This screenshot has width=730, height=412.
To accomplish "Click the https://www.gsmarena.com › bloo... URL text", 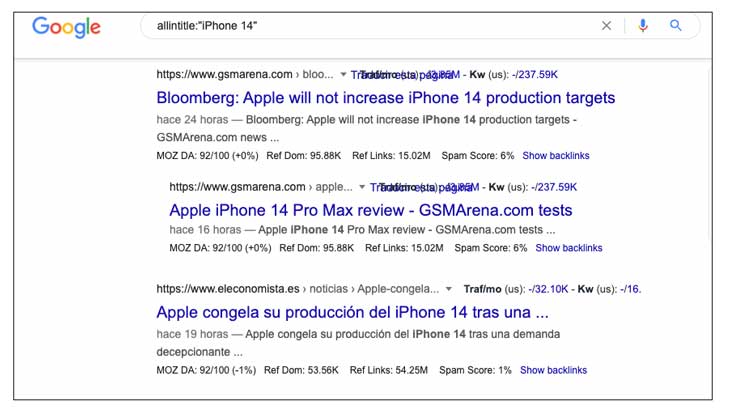I will tap(244, 74).
